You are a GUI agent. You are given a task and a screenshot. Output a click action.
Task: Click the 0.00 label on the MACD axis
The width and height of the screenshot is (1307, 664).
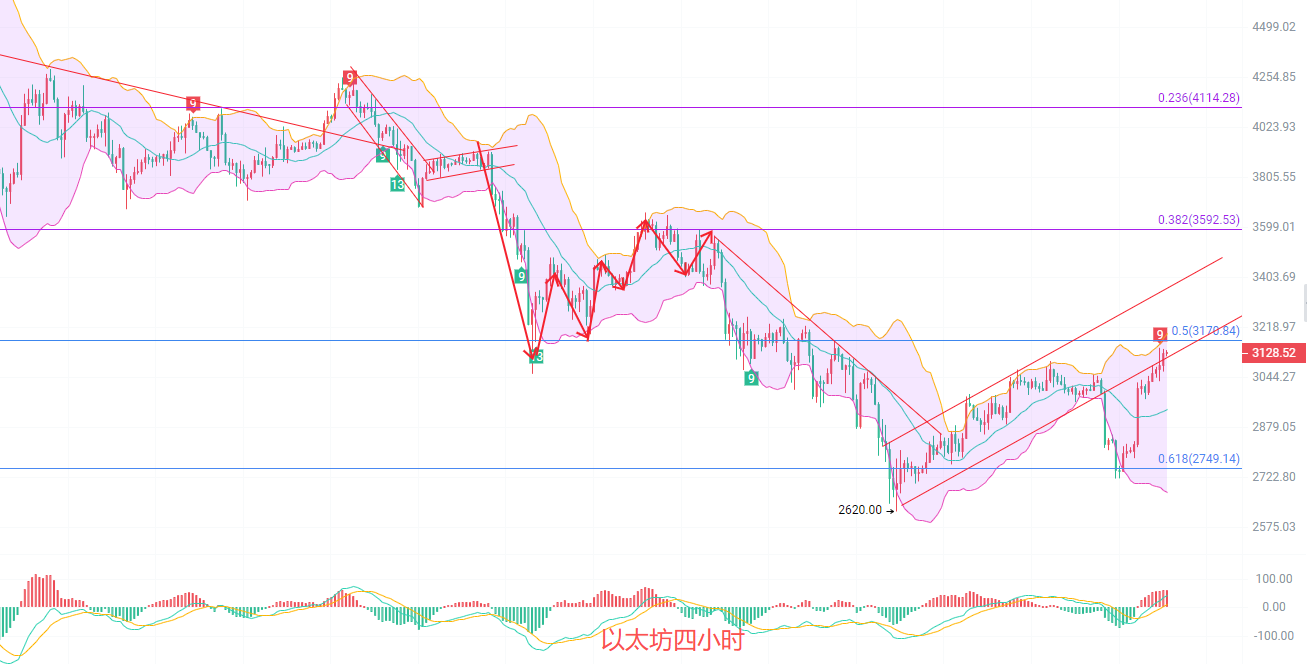(x=1273, y=607)
